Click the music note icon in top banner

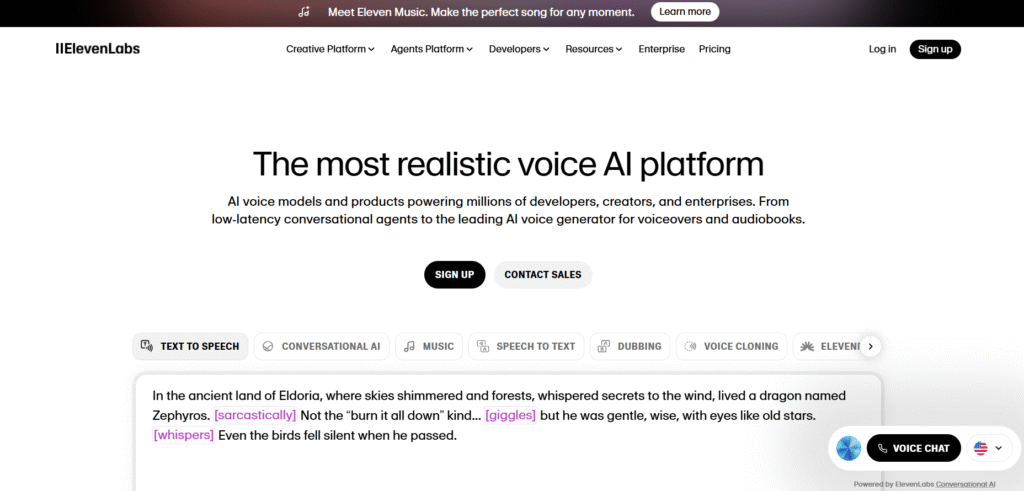(x=304, y=12)
